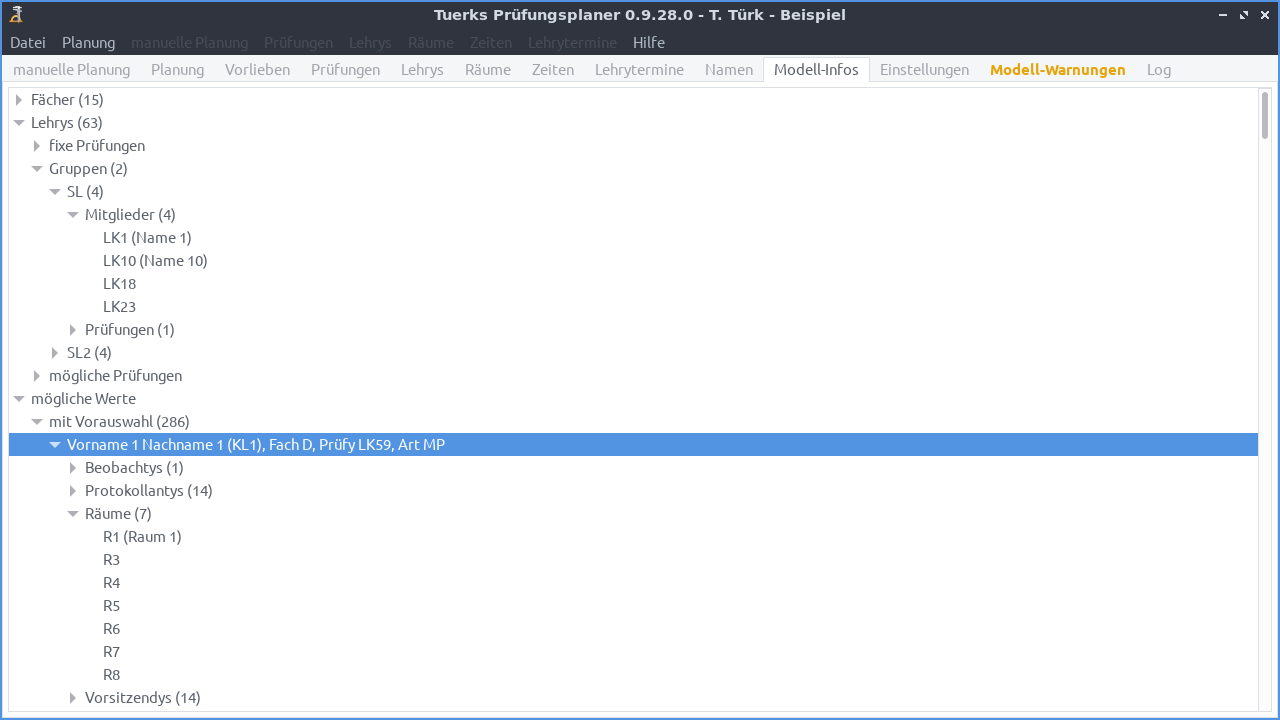The height and width of the screenshot is (720, 1280).
Task: Expand the mögliche Prüfungen node
Action: tap(37, 375)
